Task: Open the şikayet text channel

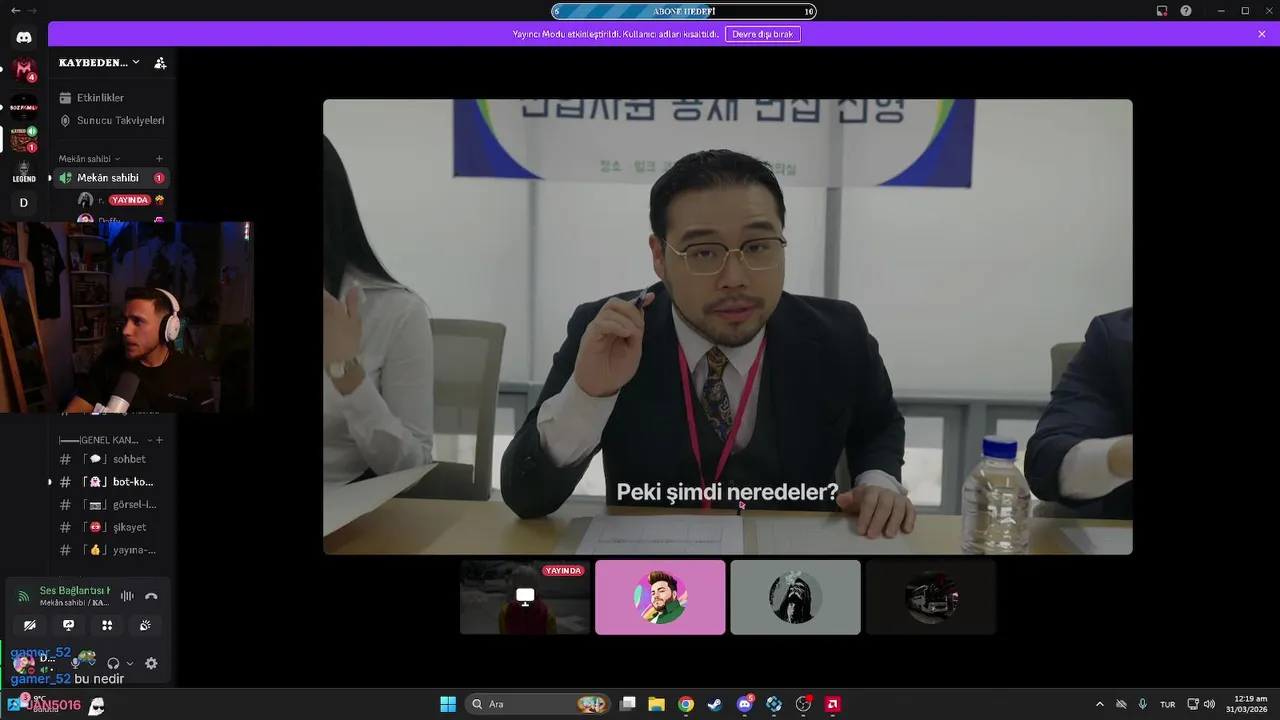Action: click(x=111, y=527)
